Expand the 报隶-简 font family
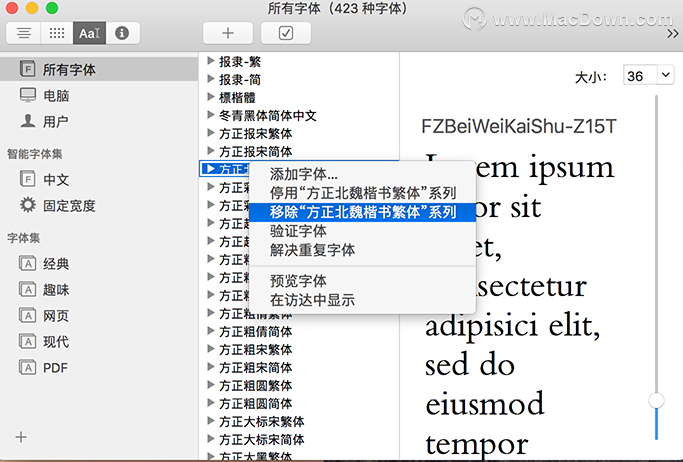The image size is (683, 462). [211, 79]
